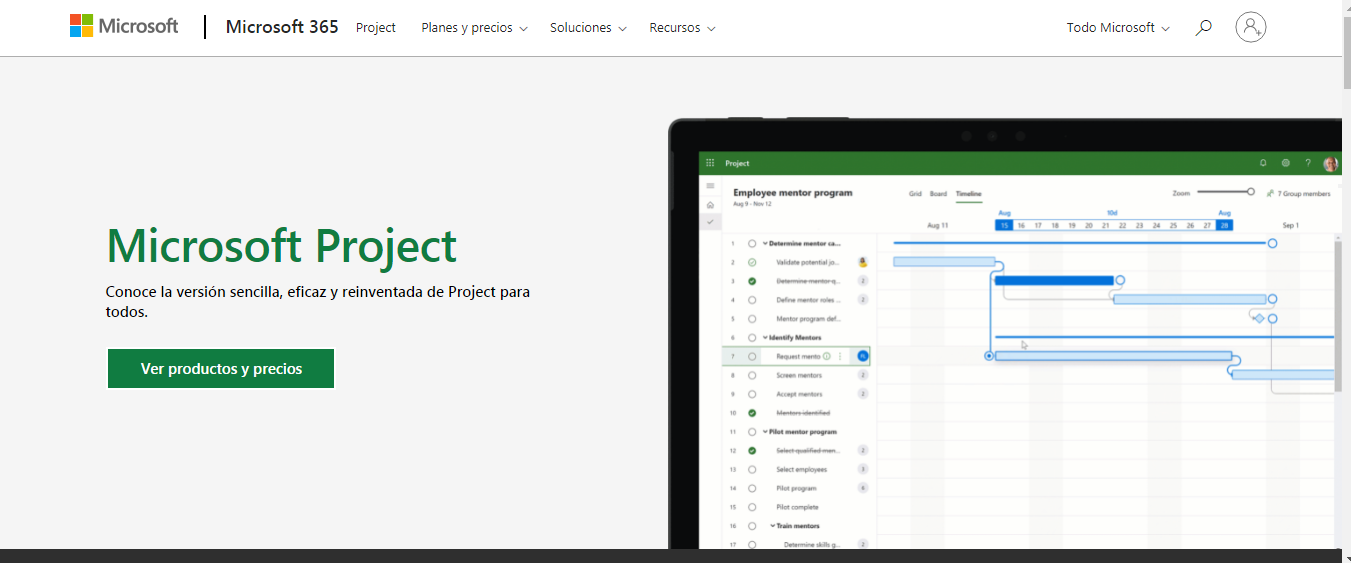
Task: Expand the Recursos dropdown menu
Action: pyautogui.click(x=682, y=28)
